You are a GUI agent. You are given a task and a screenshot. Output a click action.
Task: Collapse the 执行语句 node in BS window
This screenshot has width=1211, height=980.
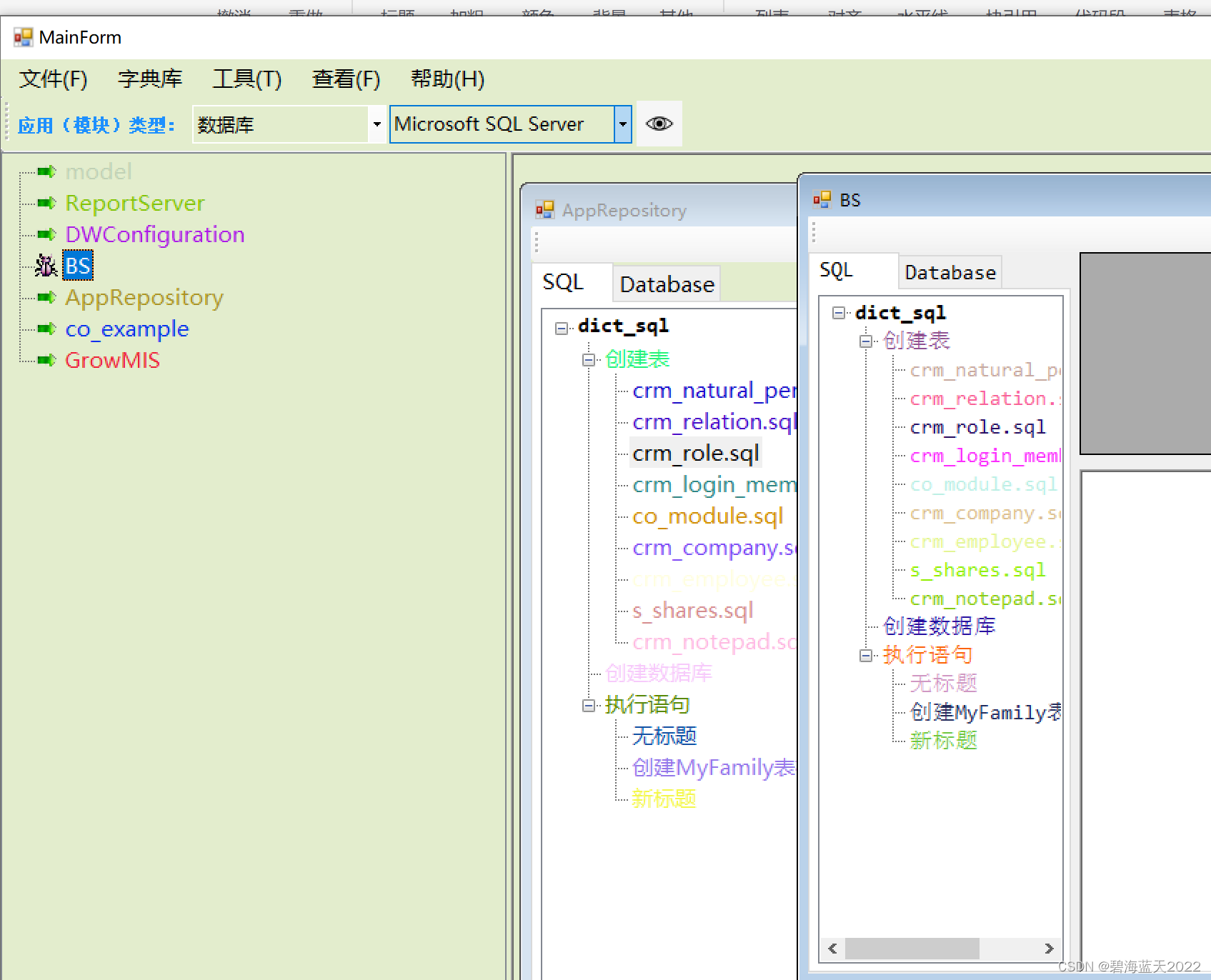(x=865, y=655)
